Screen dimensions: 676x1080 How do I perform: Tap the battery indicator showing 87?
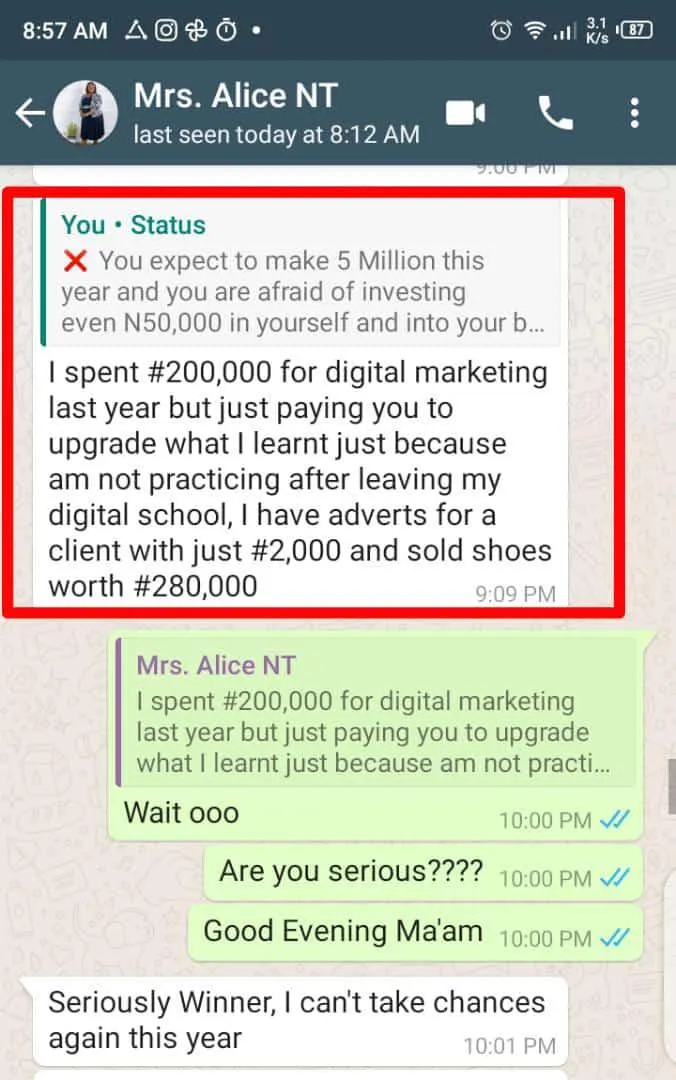pyautogui.click(x=635, y=30)
